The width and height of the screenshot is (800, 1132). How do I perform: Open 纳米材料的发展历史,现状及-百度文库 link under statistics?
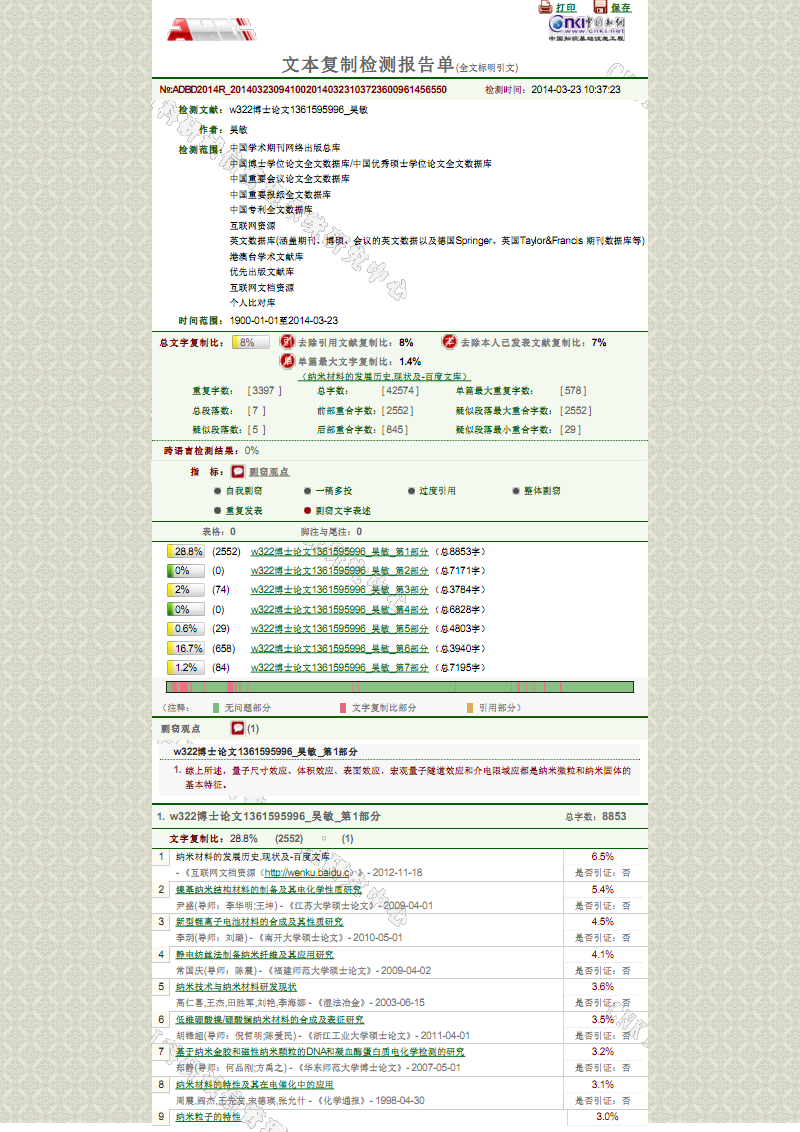[x=385, y=376]
